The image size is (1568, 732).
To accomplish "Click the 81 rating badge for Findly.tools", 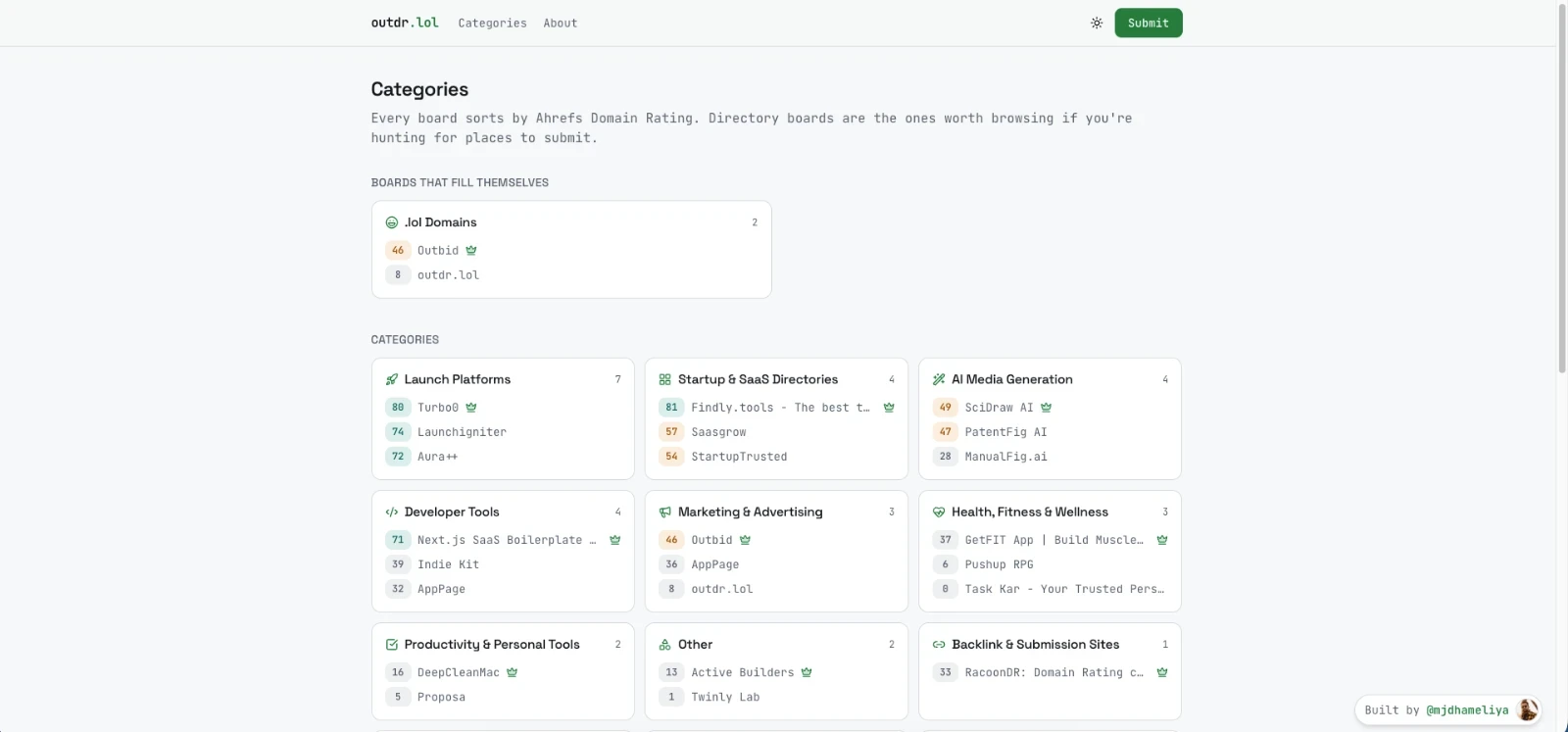I will tap(671, 407).
